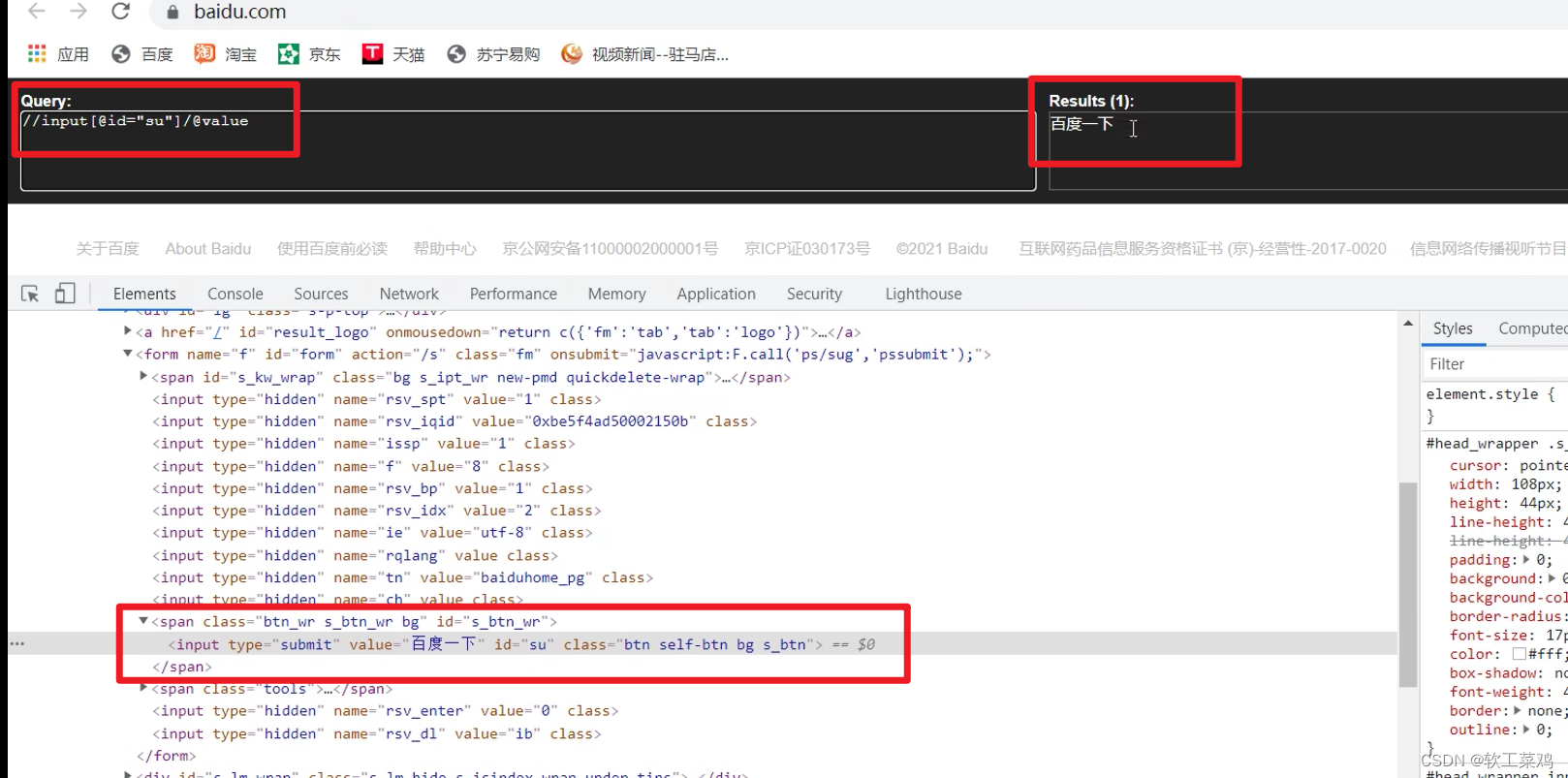Click the scrollbar up arrow in Elements
The height and width of the screenshot is (778, 1568).
pos(1408,324)
